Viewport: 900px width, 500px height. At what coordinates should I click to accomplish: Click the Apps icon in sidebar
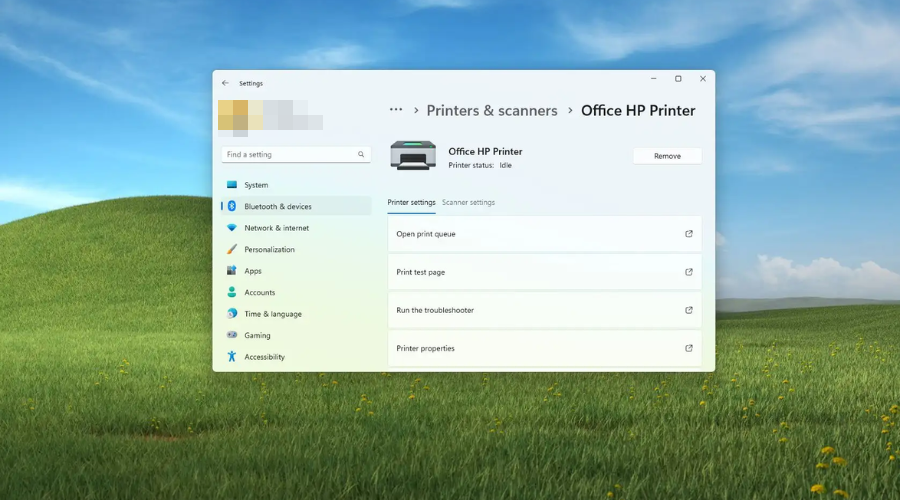232,270
